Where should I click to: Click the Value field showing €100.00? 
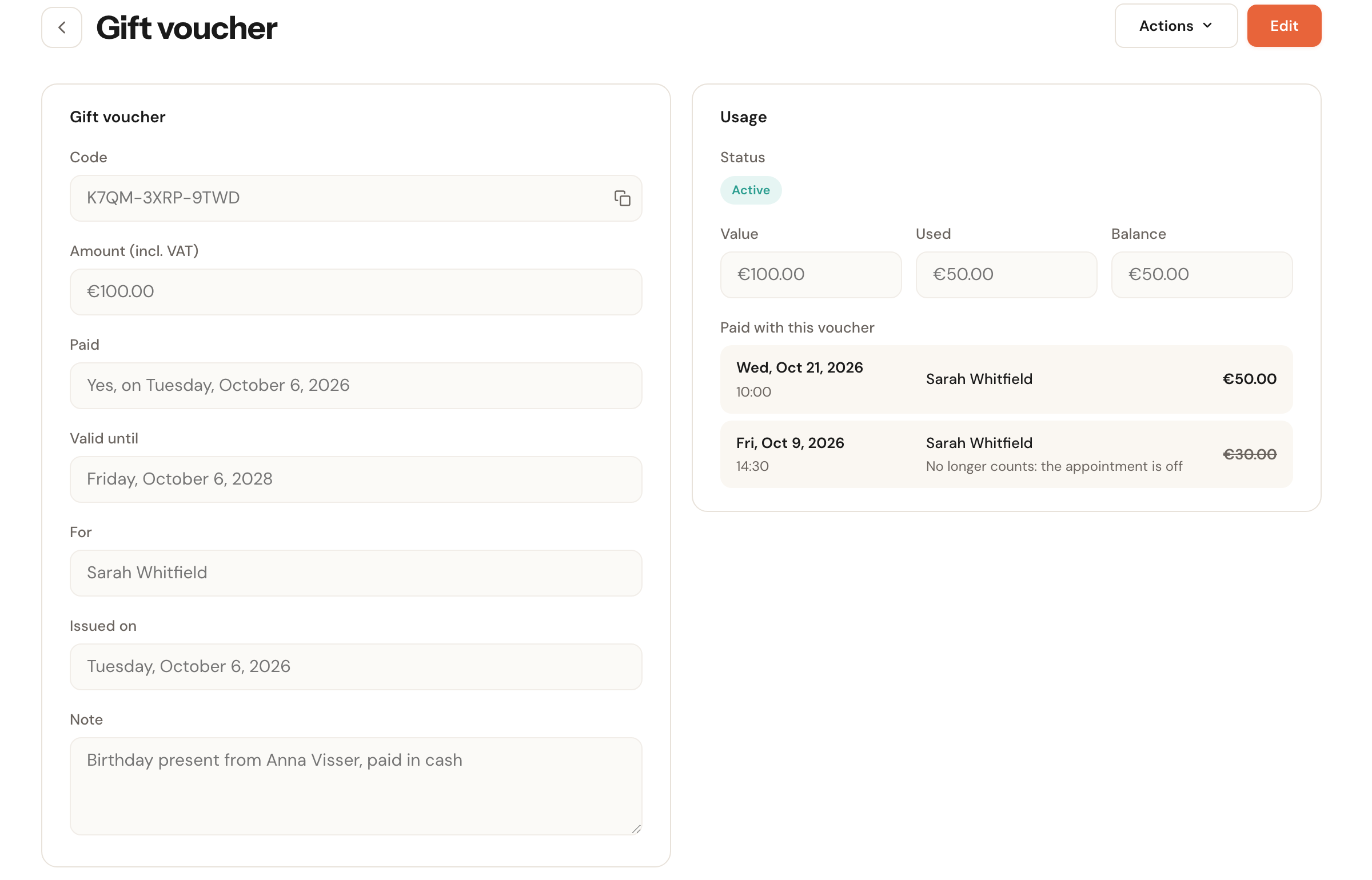pyautogui.click(x=811, y=275)
